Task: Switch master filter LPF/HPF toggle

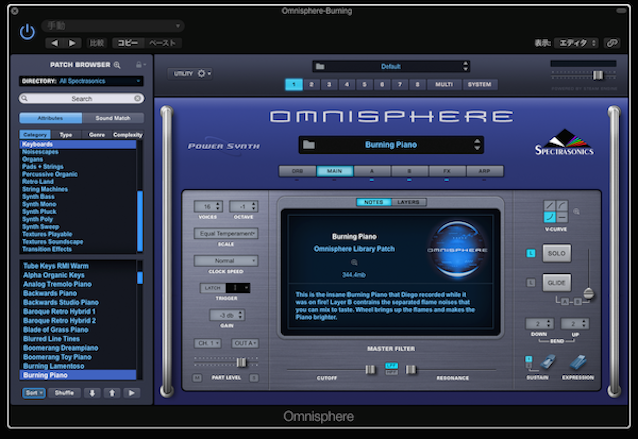Action: tap(391, 369)
